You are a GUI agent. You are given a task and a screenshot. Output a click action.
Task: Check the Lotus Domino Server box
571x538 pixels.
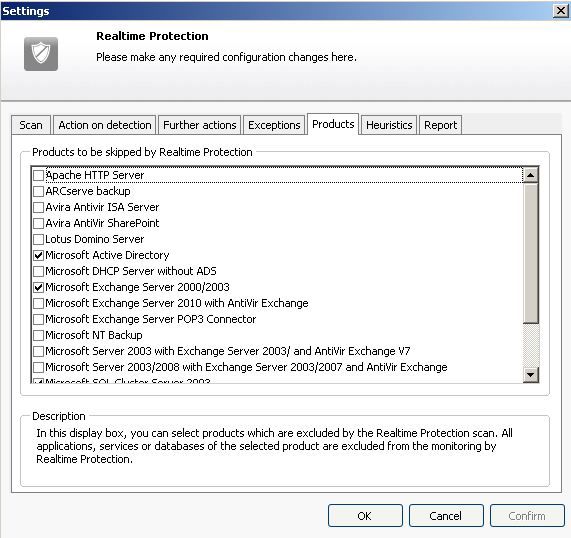(38, 239)
